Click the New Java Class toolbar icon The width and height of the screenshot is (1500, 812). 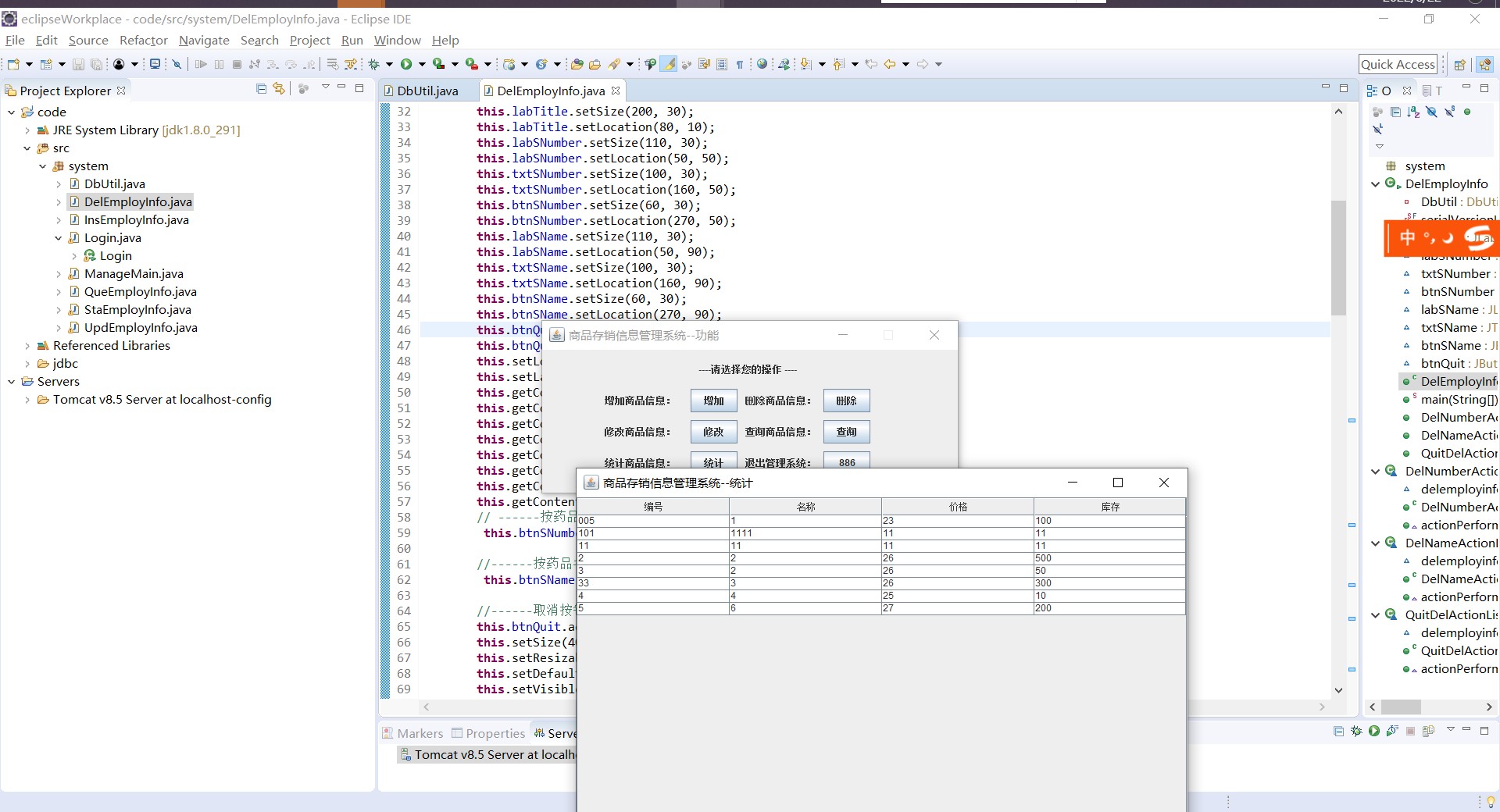(541, 64)
